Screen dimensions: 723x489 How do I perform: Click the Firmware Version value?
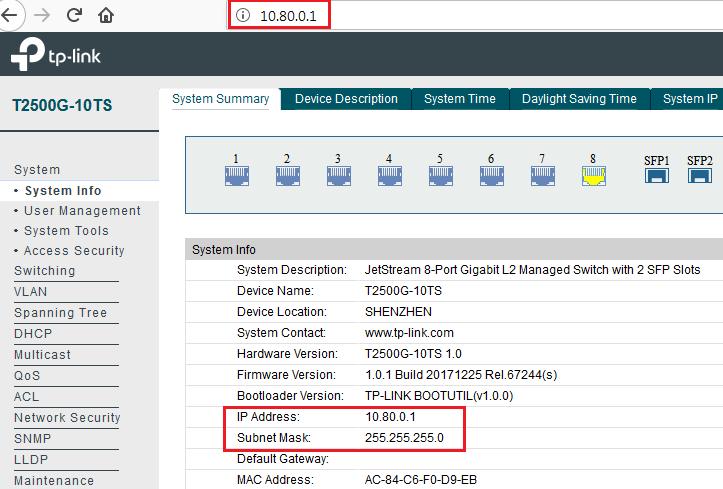(461, 375)
